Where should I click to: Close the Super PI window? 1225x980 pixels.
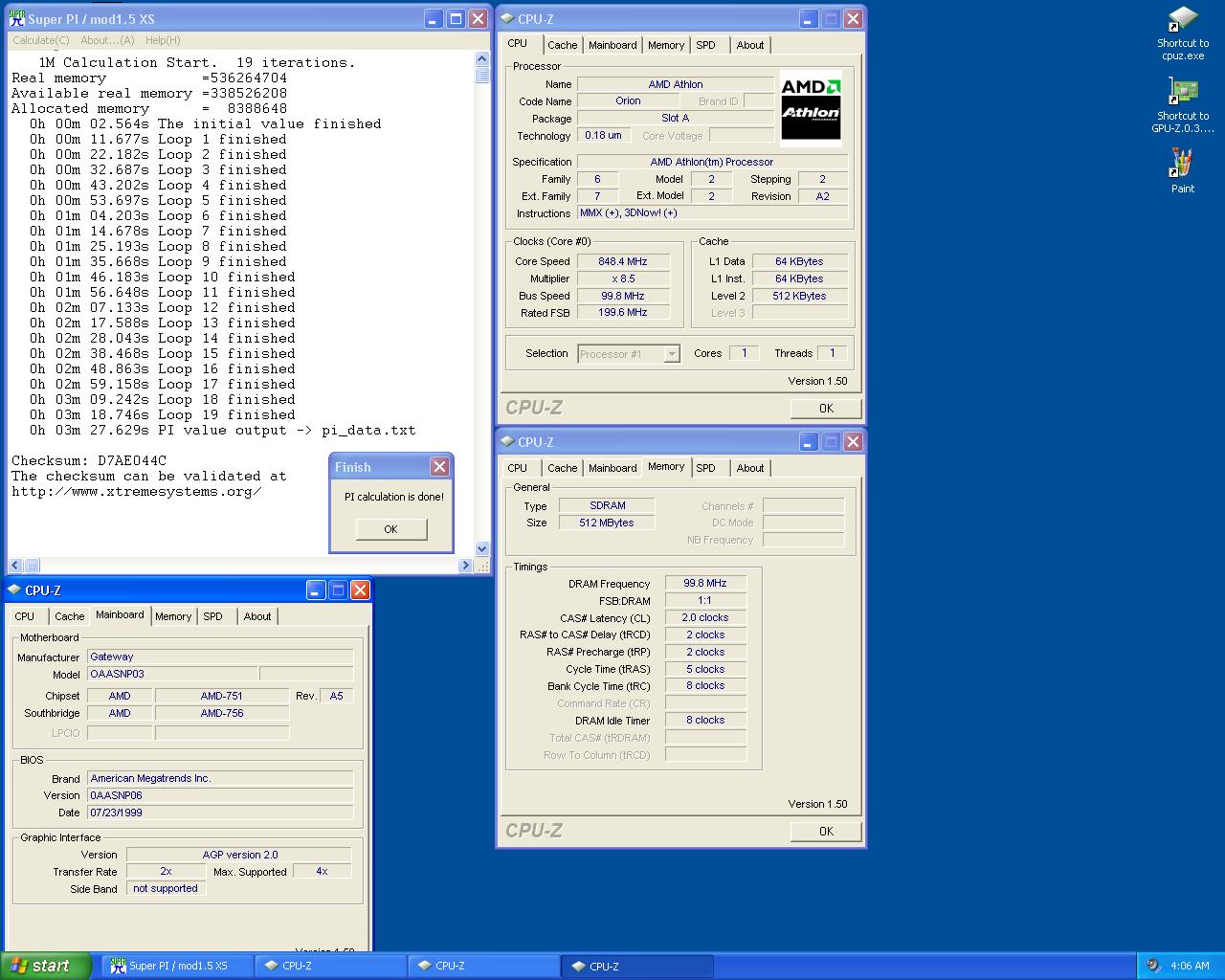479,19
